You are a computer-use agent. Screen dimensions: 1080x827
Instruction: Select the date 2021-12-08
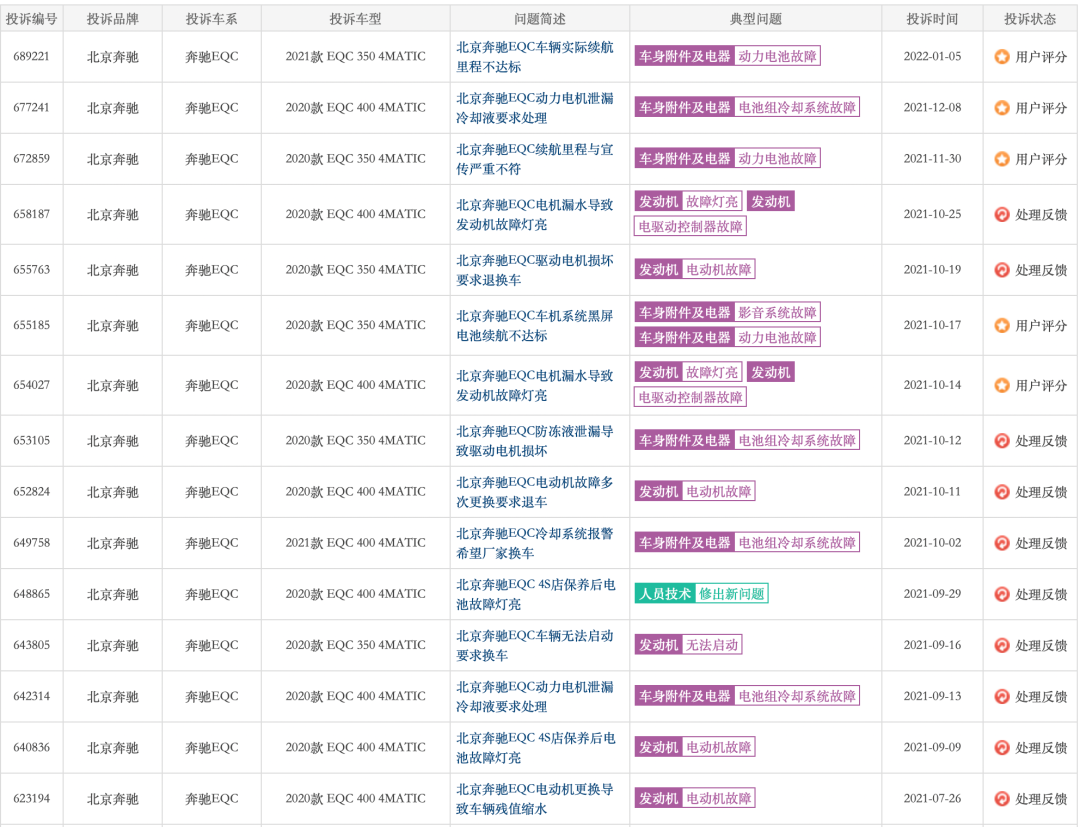(x=932, y=107)
